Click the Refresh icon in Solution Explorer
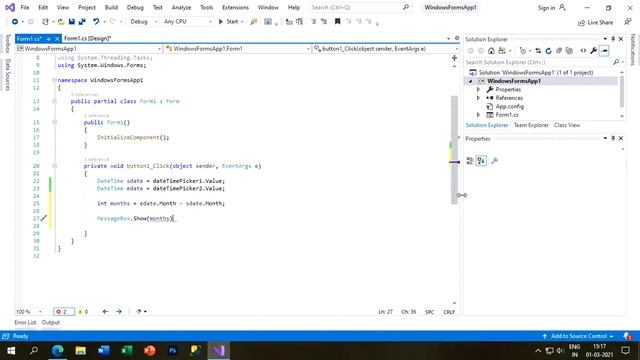640x360 pixels. tap(549, 51)
